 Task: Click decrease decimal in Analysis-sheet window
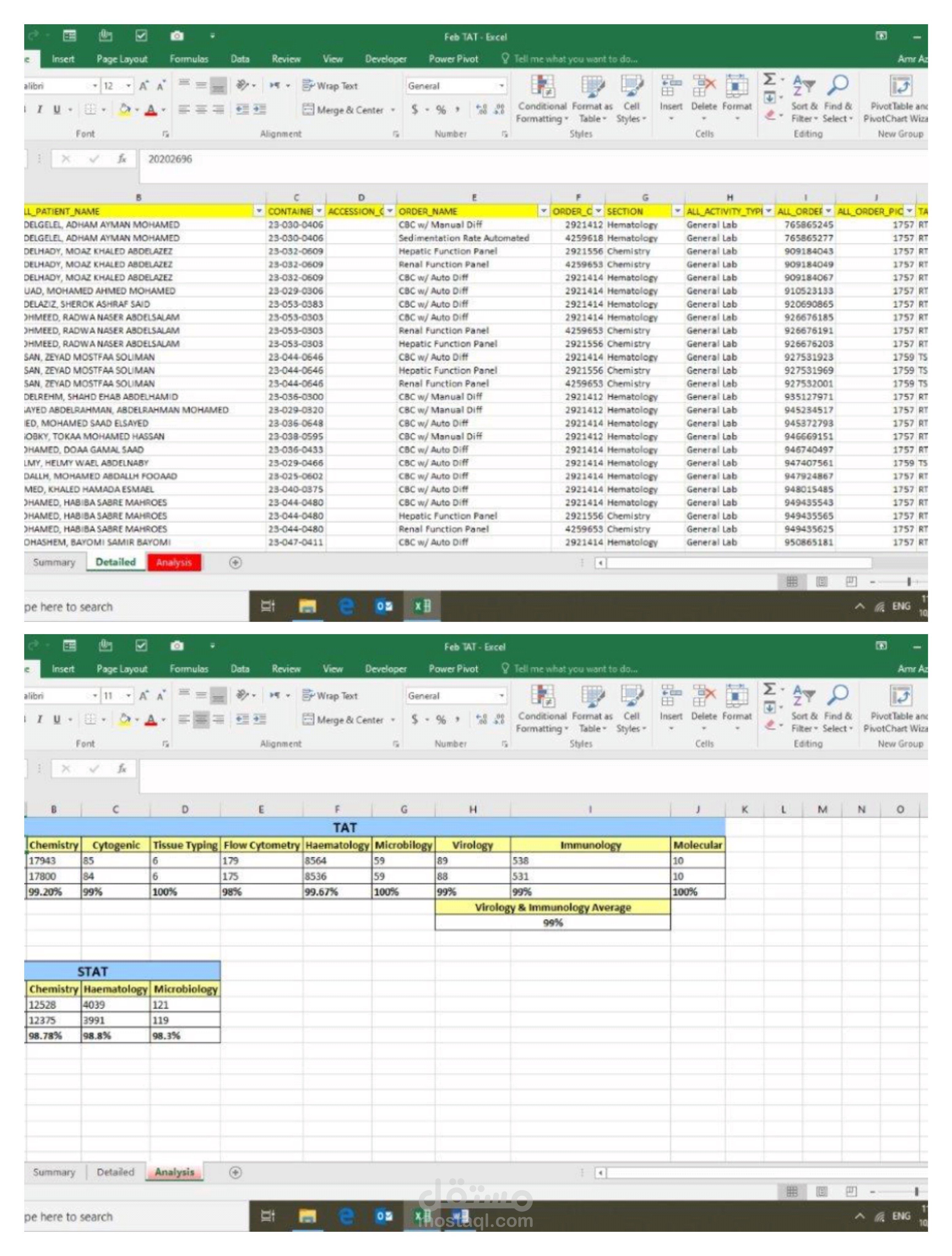coord(499,719)
